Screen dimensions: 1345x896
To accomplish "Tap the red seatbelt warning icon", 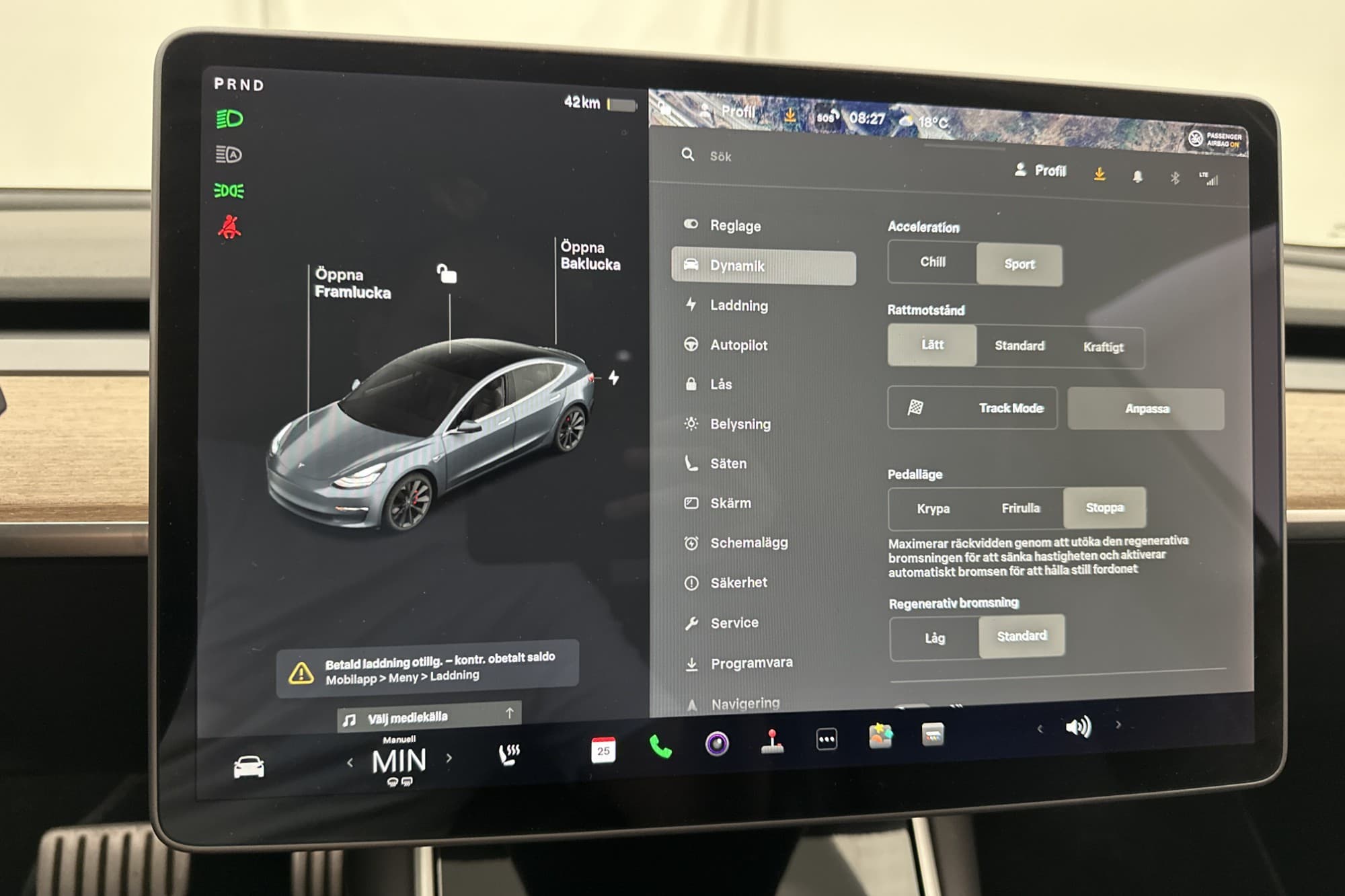I will 229,227.
